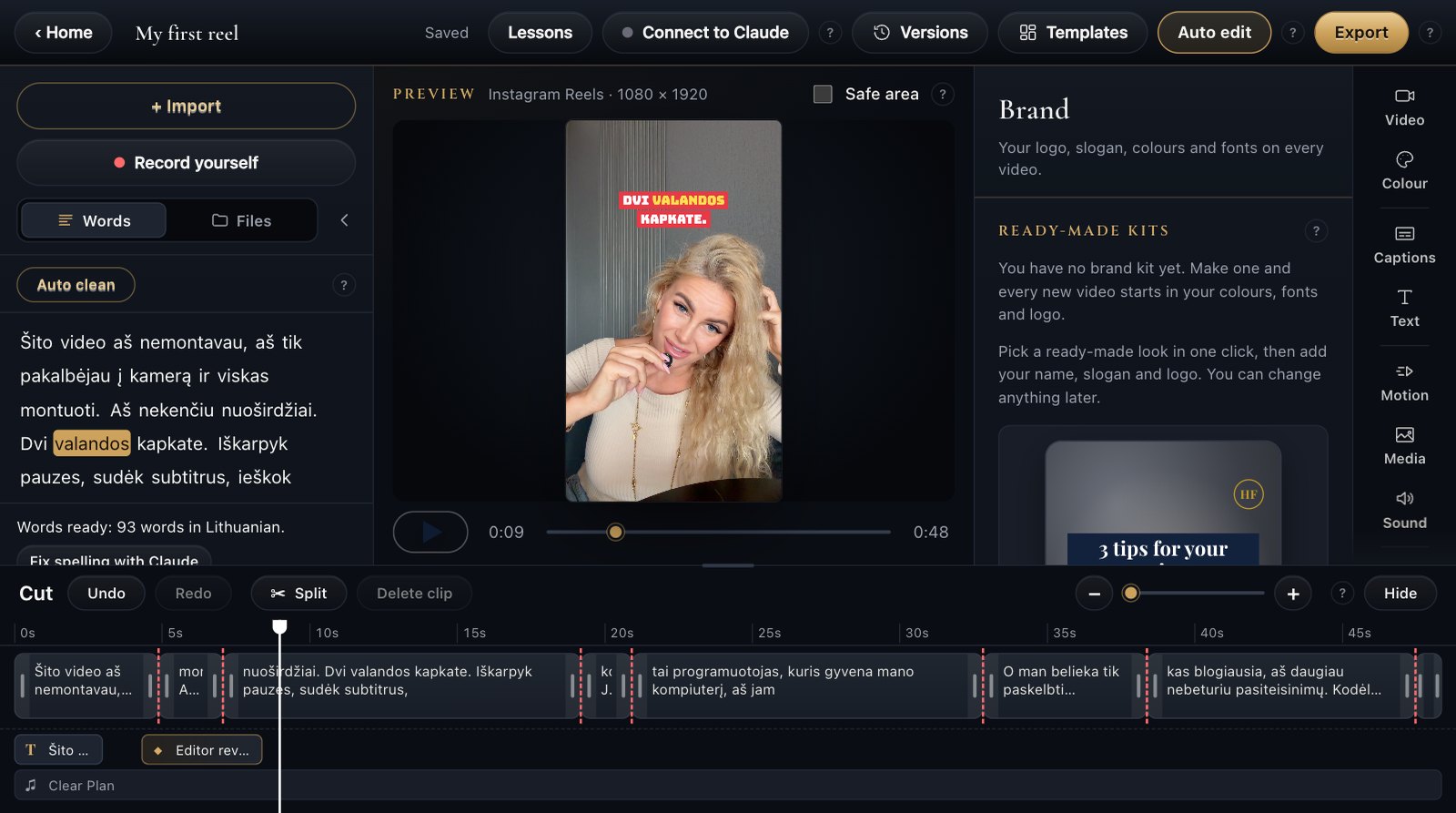Click the zoom out minus button
Screen dimensions: 1456x813
click(1094, 594)
